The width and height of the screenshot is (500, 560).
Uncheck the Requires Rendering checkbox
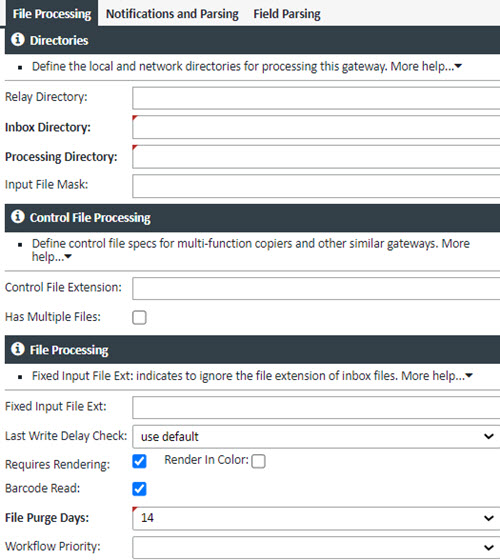139,461
